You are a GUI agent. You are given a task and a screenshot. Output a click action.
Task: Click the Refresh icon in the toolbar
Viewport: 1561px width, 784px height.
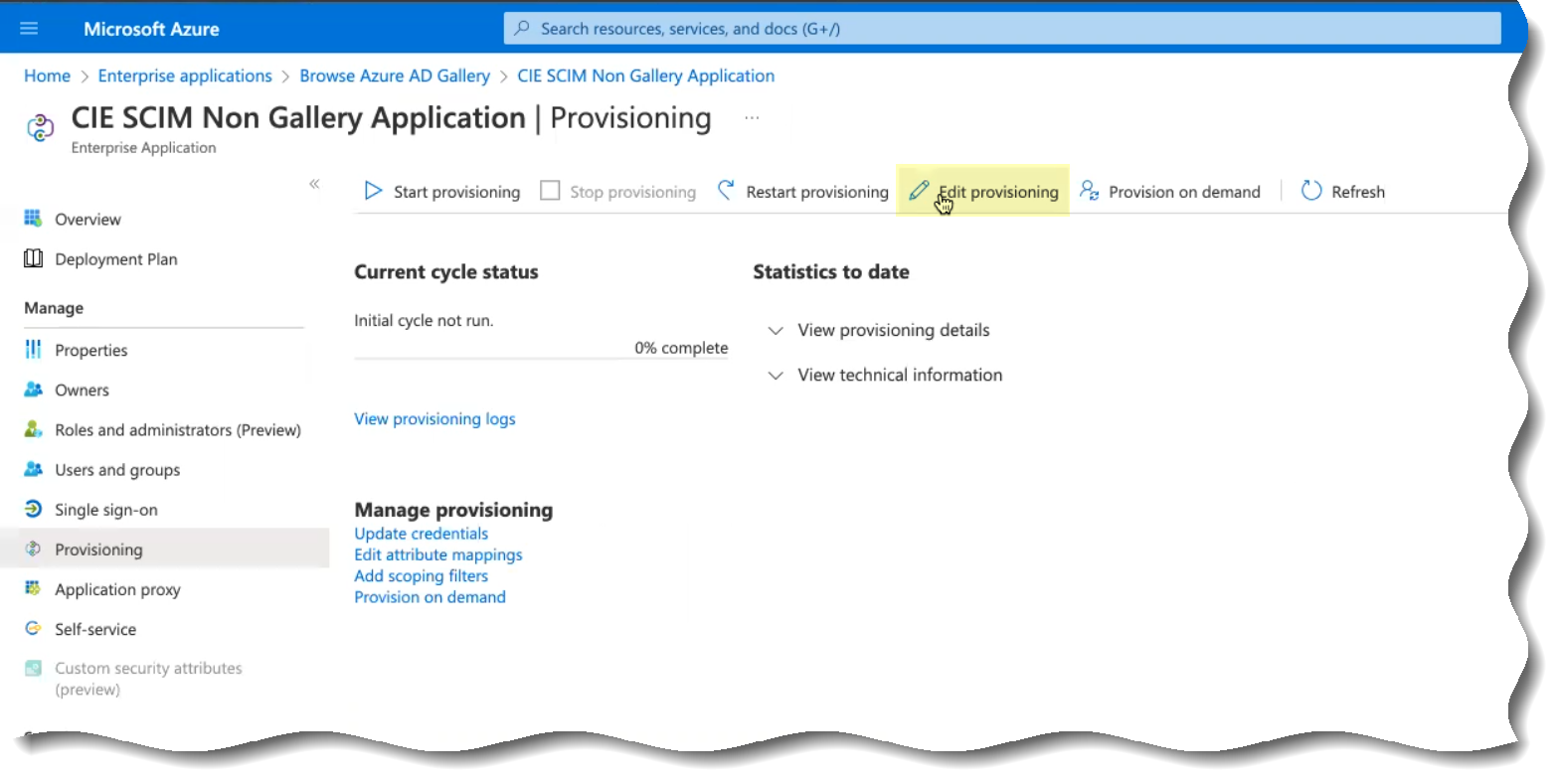(x=1311, y=191)
